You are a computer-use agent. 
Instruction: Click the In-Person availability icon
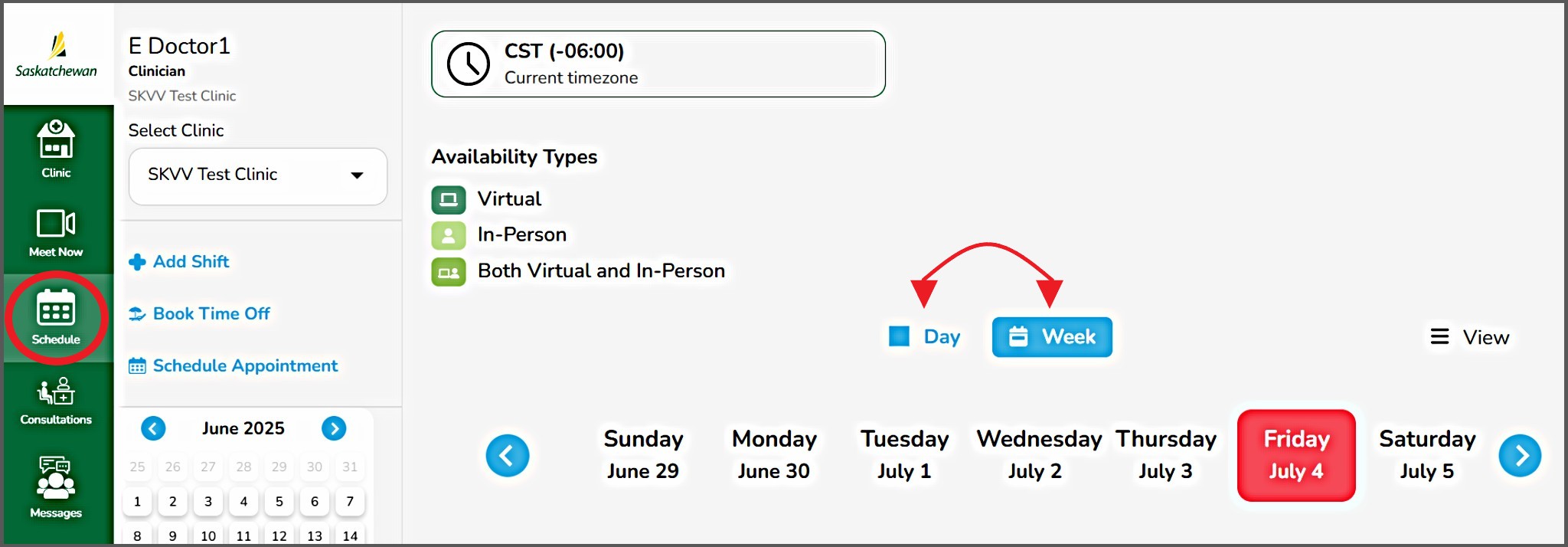click(x=449, y=235)
